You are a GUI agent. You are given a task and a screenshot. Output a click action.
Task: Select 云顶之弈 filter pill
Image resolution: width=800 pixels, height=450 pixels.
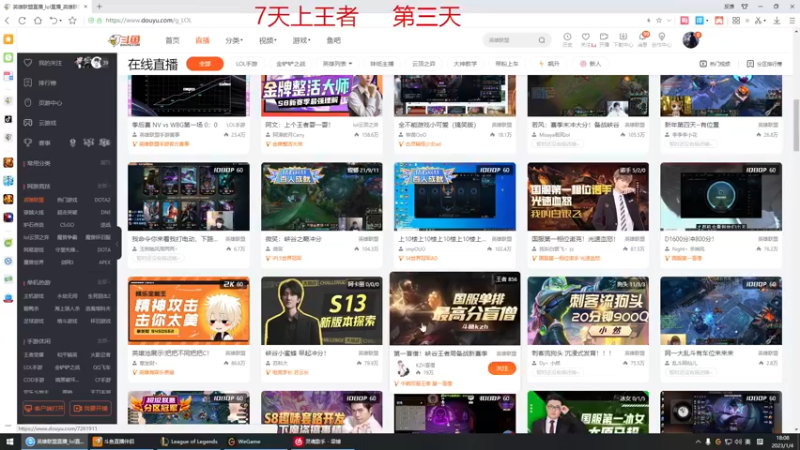pyautogui.click(x=423, y=64)
